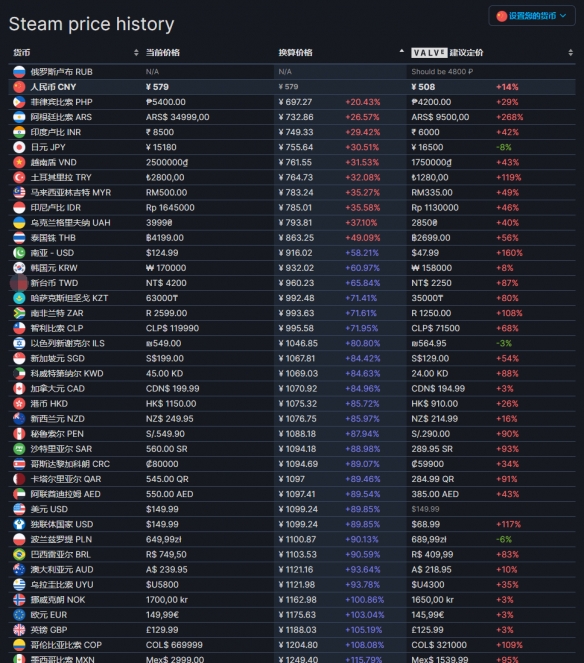Viewport: 584px width, 663px height.
Task: Select the +268% suggested difference for ARS
Action: point(510,117)
